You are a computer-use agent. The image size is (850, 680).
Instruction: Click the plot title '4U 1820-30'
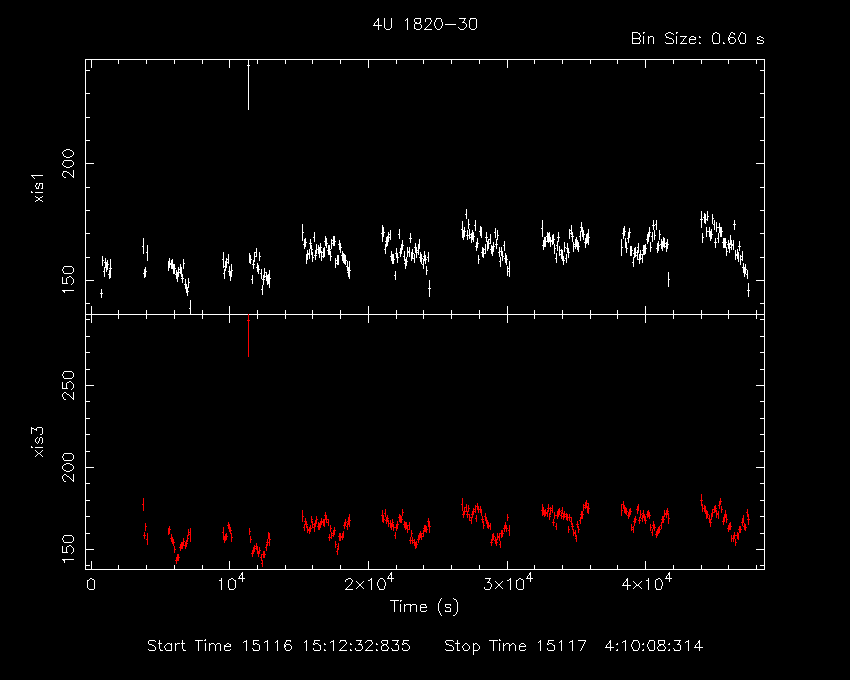tap(425, 24)
